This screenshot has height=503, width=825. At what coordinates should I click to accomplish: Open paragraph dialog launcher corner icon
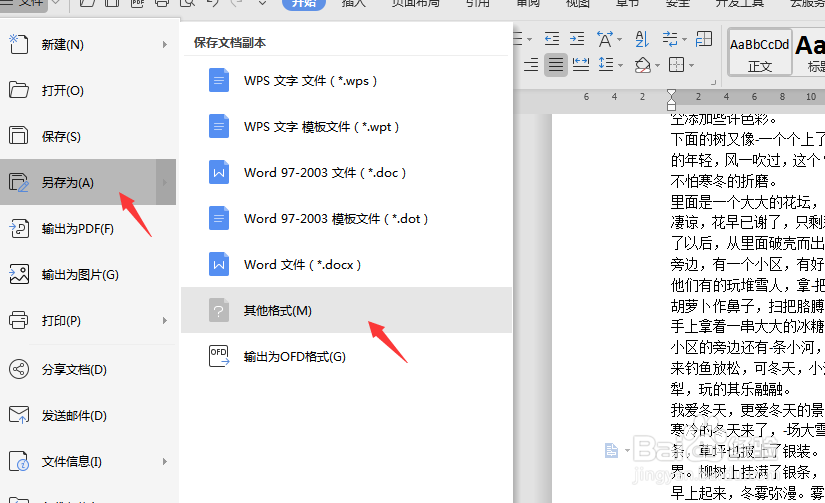coord(713,82)
